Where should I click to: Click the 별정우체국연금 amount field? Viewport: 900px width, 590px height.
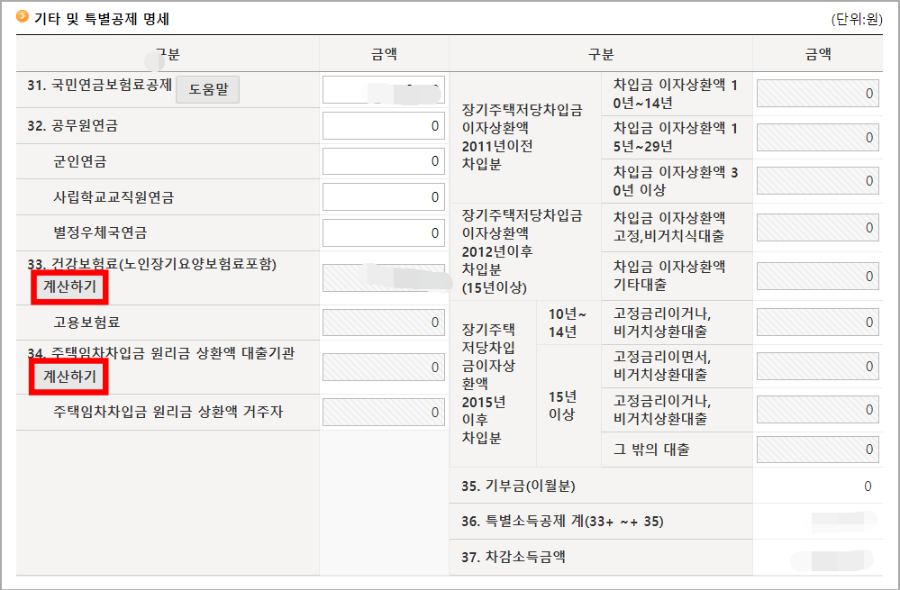click(x=384, y=232)
